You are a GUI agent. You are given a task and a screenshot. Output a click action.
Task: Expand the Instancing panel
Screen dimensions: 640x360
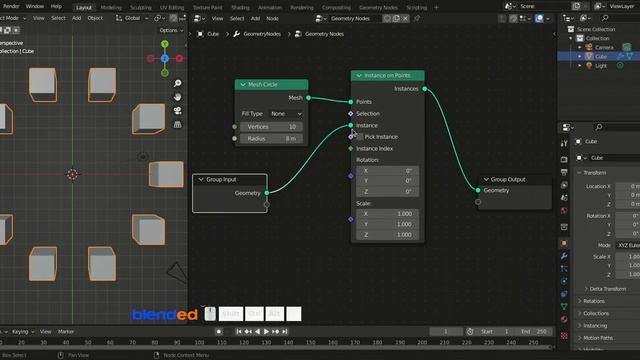592,326
